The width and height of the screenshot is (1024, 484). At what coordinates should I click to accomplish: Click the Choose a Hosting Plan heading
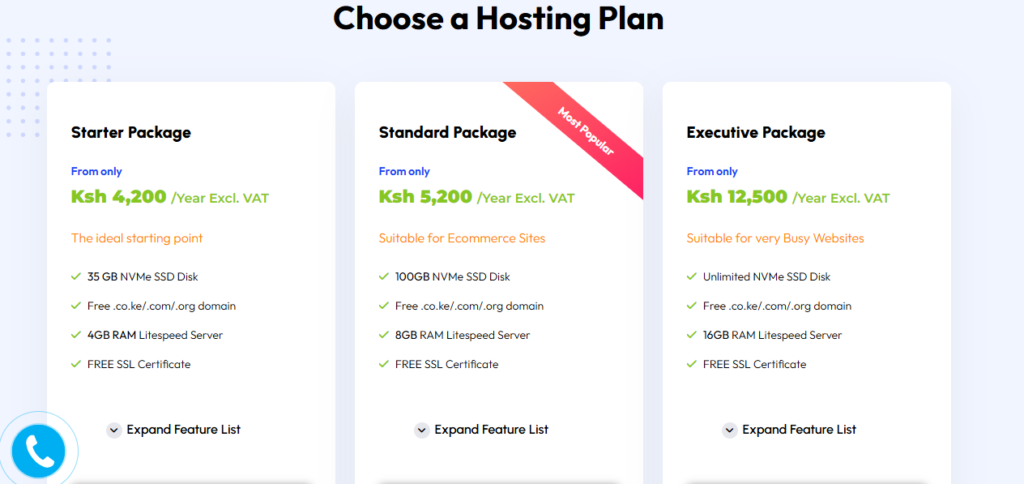pos(498,18)
